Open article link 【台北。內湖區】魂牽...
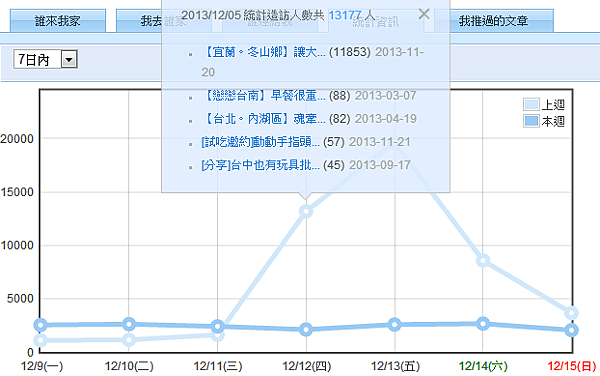 [264, 119]
